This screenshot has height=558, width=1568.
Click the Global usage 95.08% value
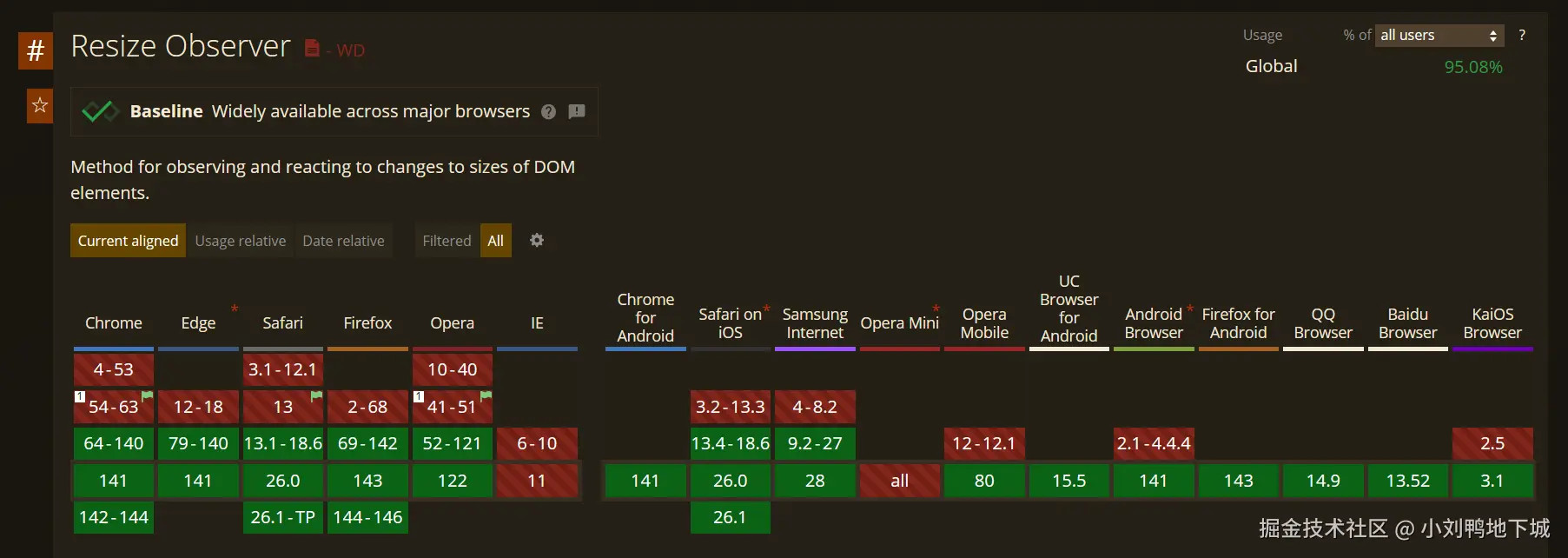(1473, 67)
